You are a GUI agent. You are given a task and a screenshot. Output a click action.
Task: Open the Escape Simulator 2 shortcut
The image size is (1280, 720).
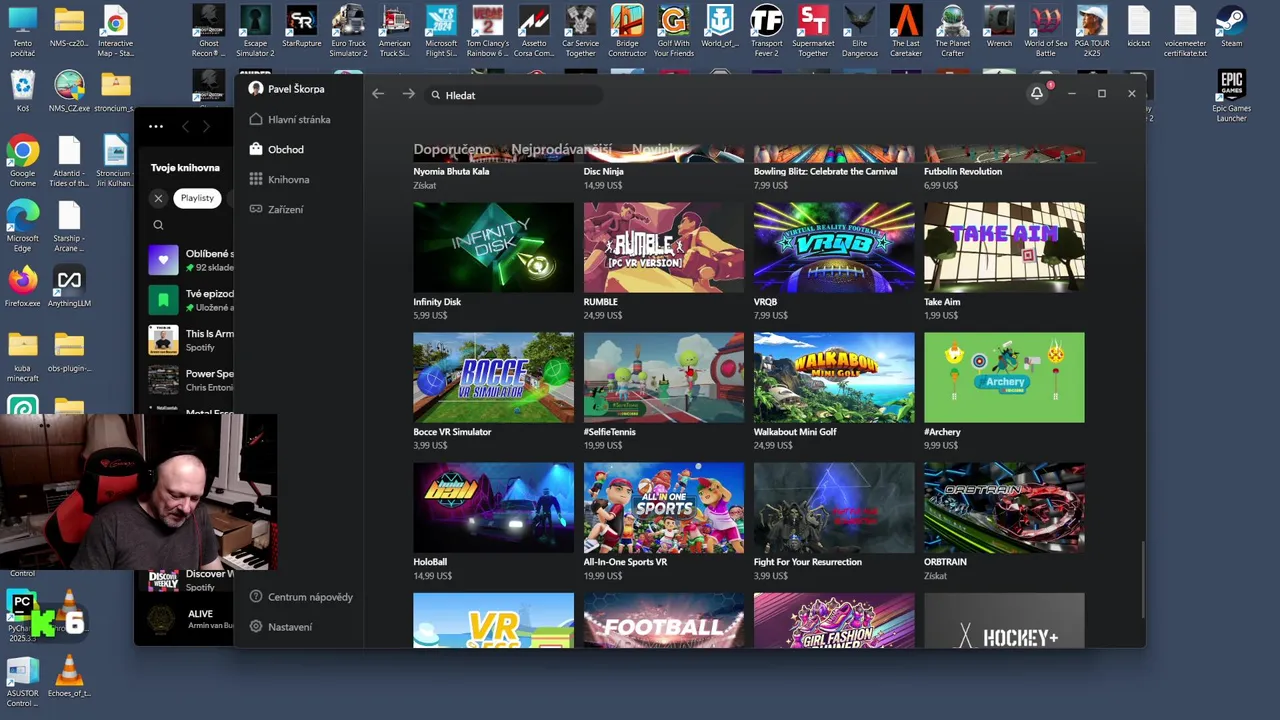(x=255, y=30)
